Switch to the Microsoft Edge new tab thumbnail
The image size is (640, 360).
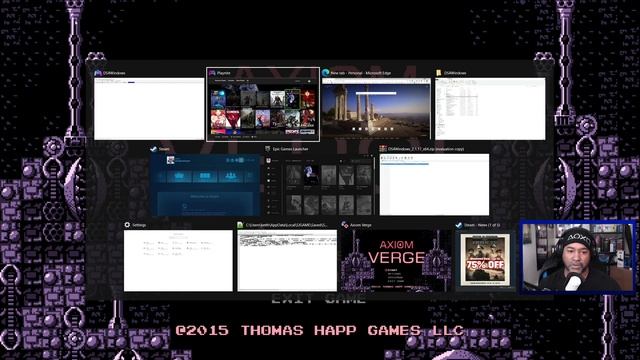pos(376,109)
